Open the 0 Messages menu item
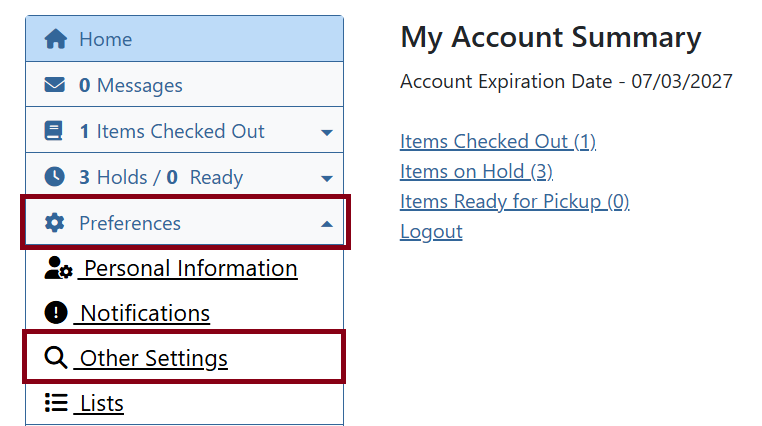The width and height of the screenshot is (762, 426). click(131, 85)
